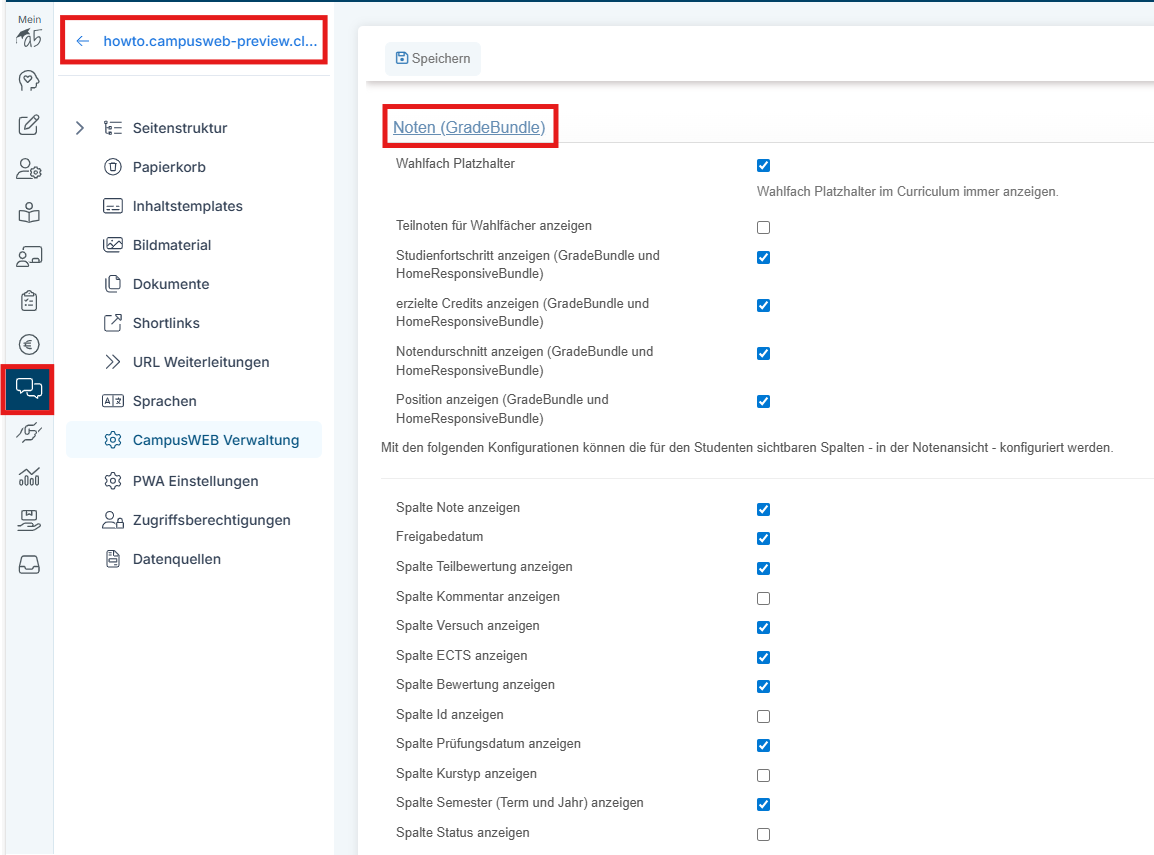Toggle Spalte Status anzeigen checkbox

[x=763, y=834]
